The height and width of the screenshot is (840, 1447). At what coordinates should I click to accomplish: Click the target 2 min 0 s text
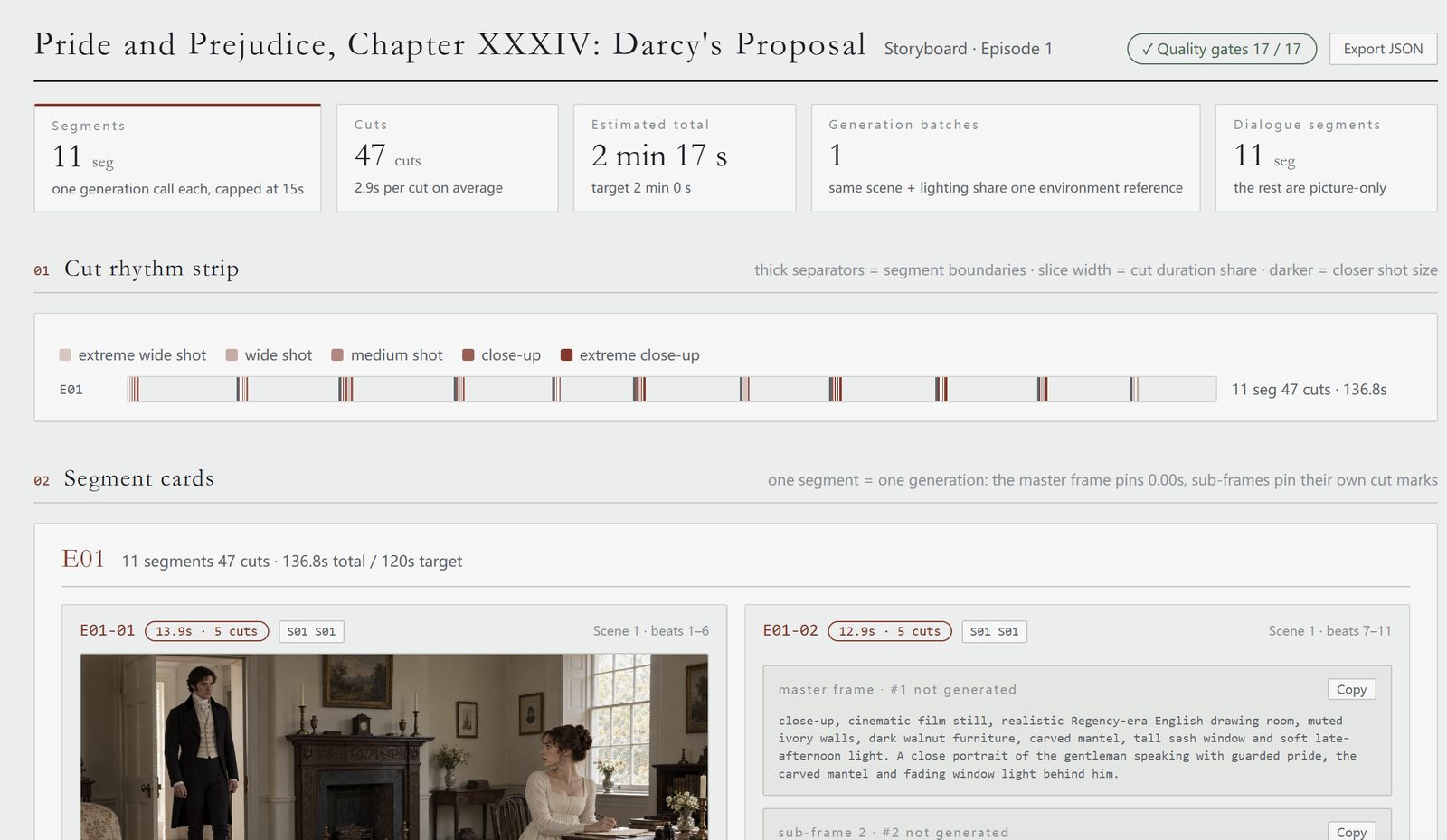click(x=641, y=188)
